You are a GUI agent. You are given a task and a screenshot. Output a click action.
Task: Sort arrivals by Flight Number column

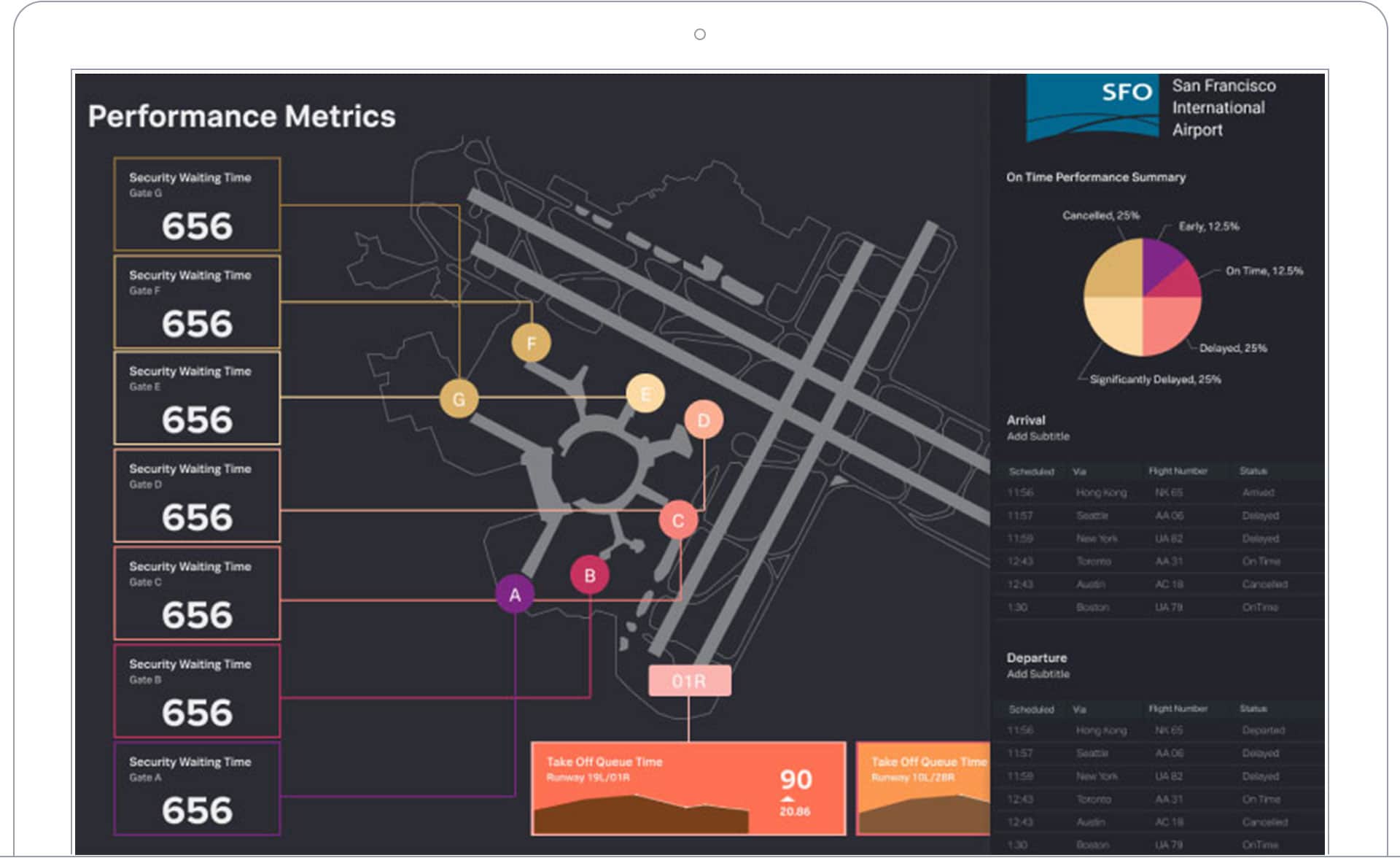pyautogui.click(x=1178, y=471)
